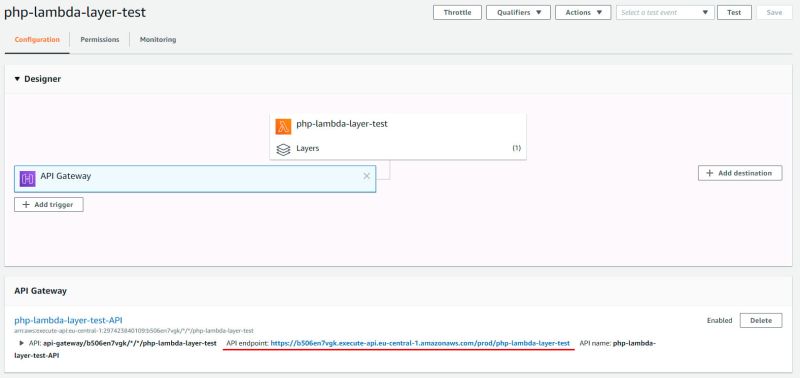The height and width of the screenshot is (378, 800).
Task: Click the orange Lambda function icon
Action: (x=283, y=126)
